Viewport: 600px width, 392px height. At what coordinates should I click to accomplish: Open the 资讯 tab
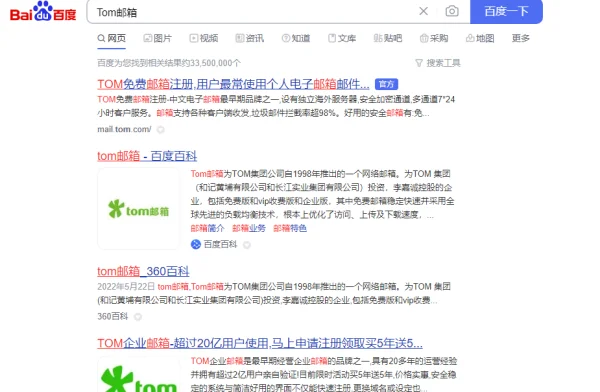(249, 38)
